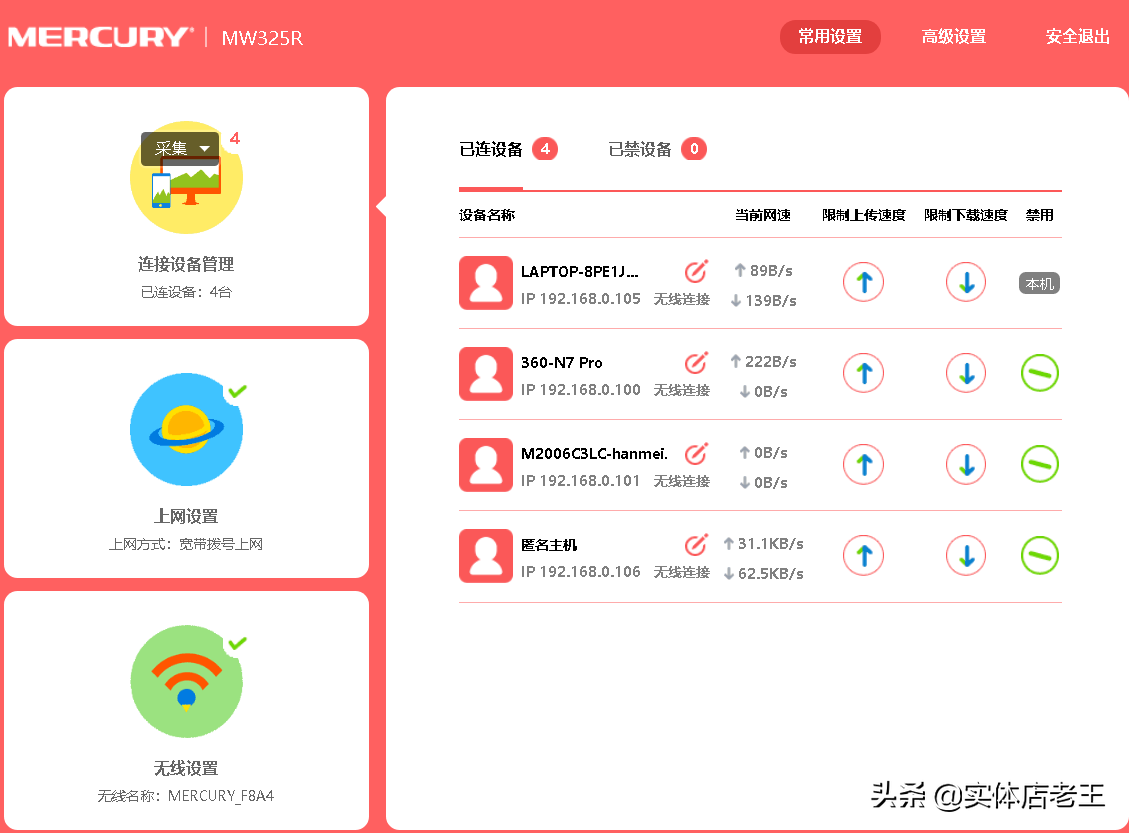The width and height of the screenshot is (1129, 833).
Task: Open upload speed limit for 360-N7 Pro
Action: pos(863,373)
